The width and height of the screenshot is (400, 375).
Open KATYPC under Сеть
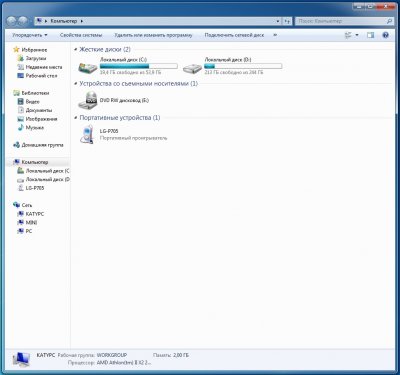pyautogui.click(x=35, y=214)
